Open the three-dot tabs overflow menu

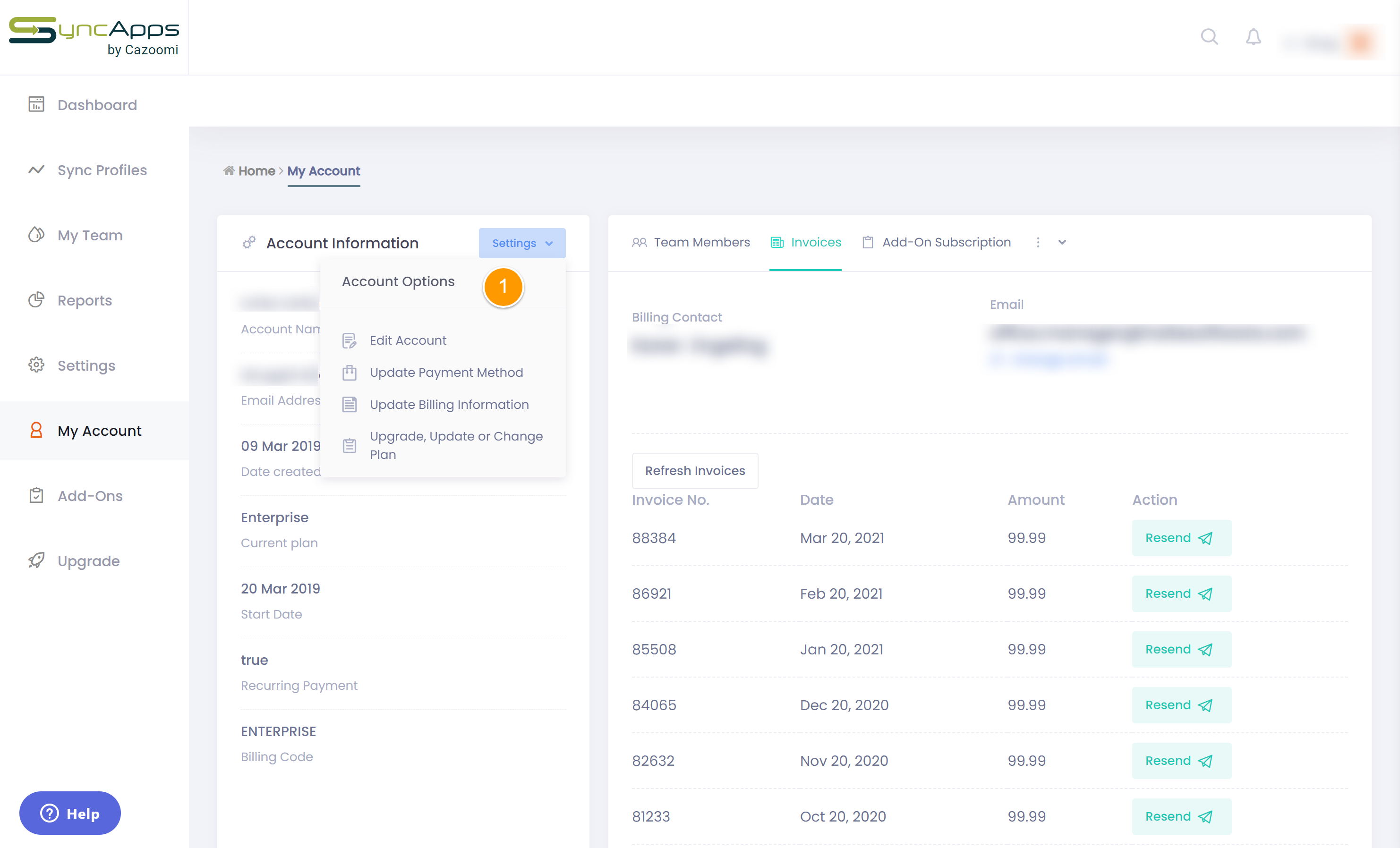pyautogui.click(x=1038, y=243)
